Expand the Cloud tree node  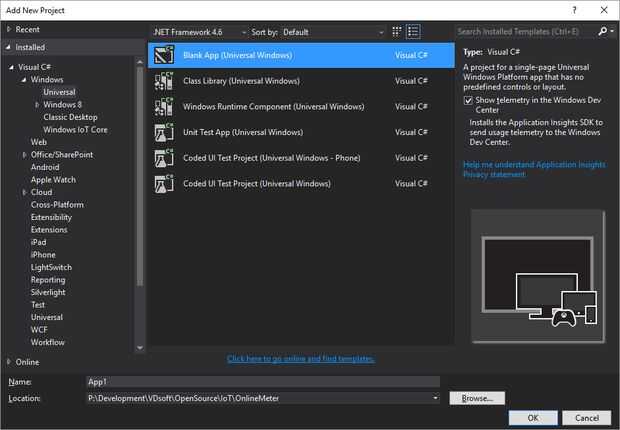[x=25, y=192]
